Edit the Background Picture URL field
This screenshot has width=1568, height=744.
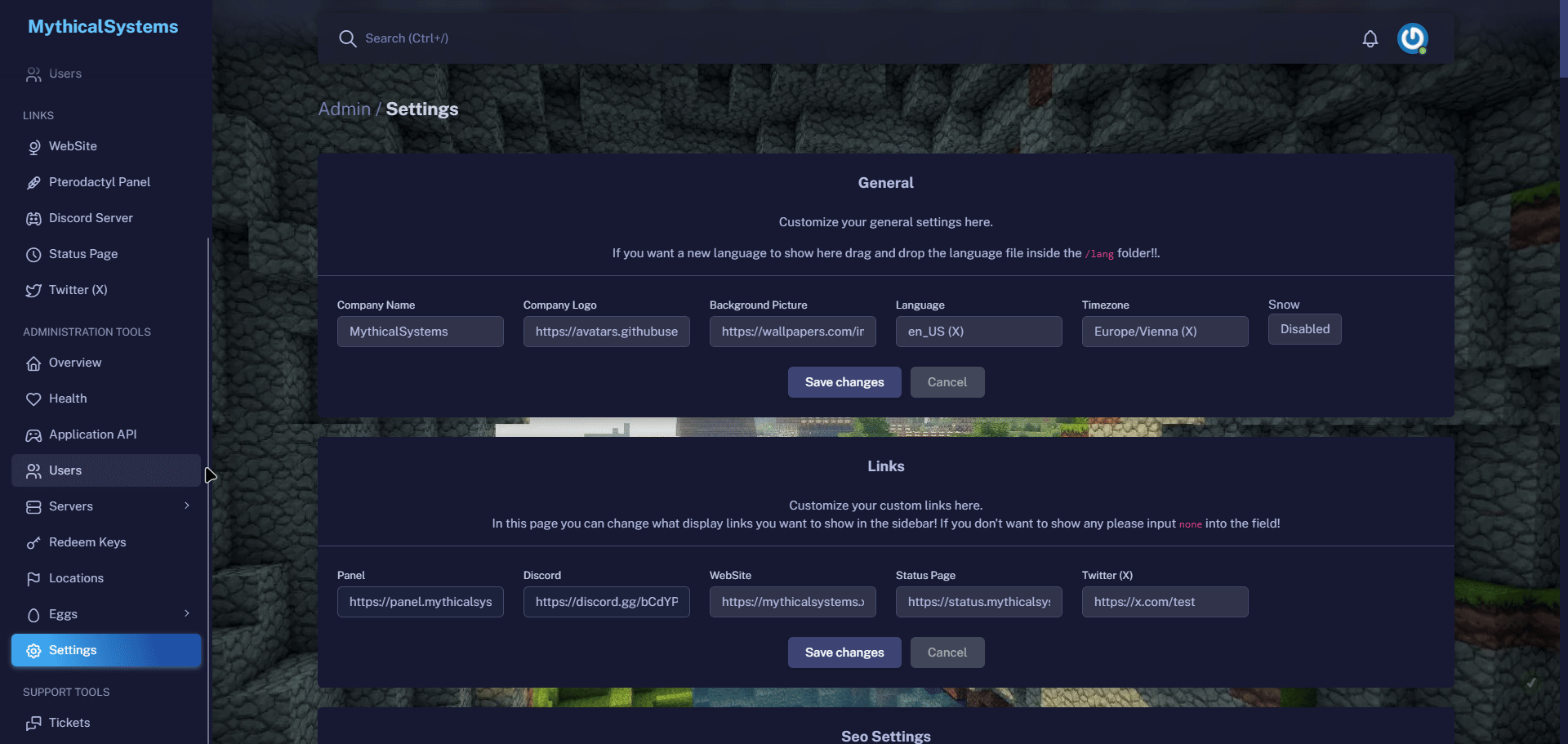[792, 332]
